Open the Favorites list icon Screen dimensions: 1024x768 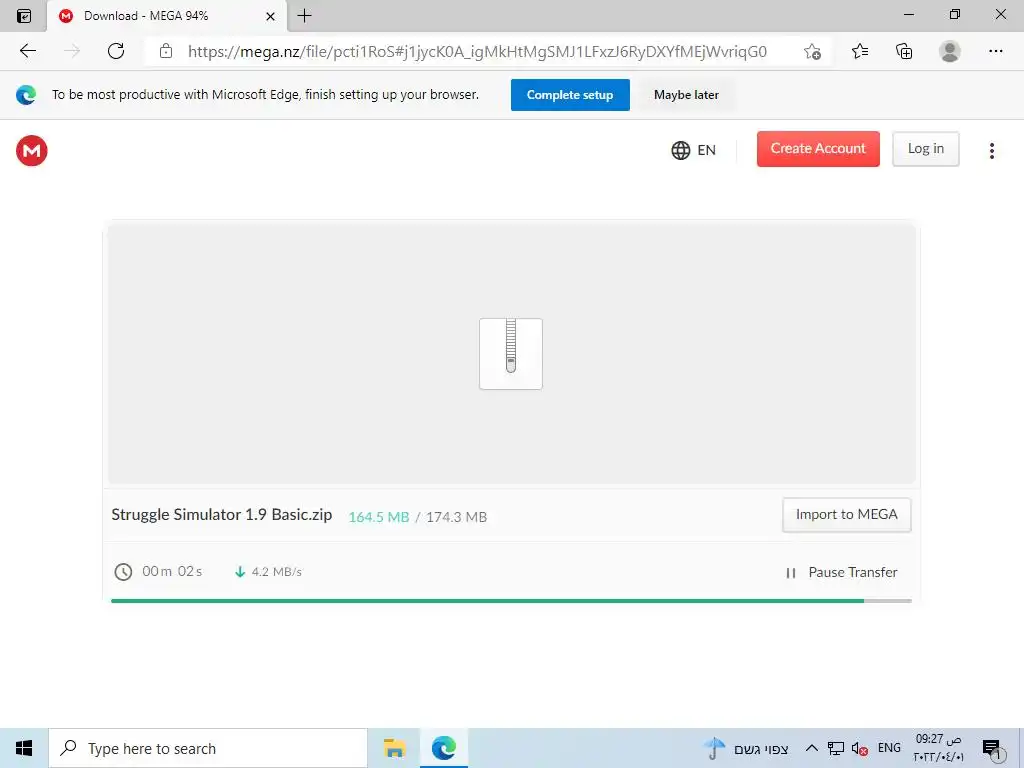[860, 51]
